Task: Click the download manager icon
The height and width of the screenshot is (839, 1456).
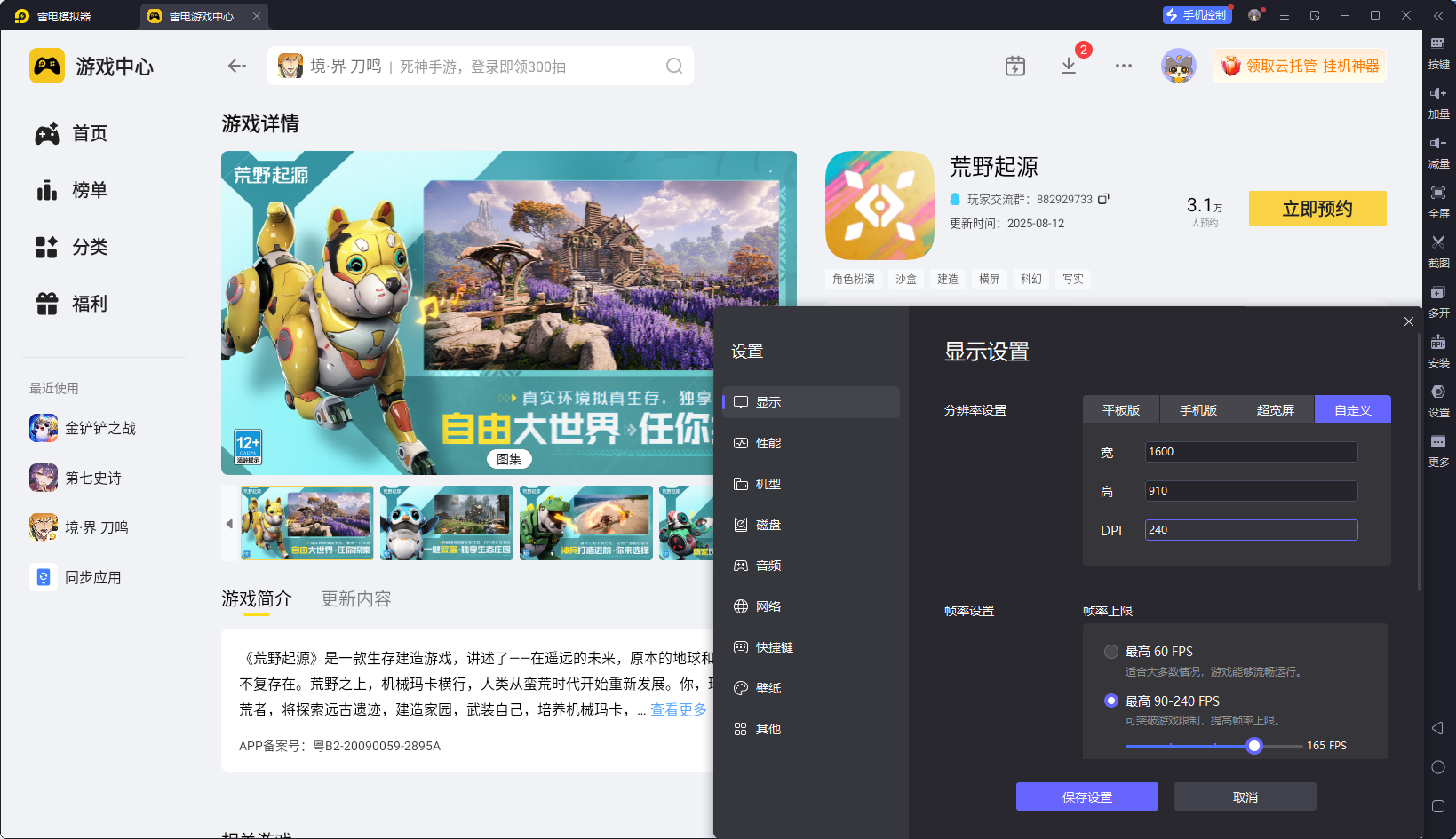Action: click(1069, 66)
